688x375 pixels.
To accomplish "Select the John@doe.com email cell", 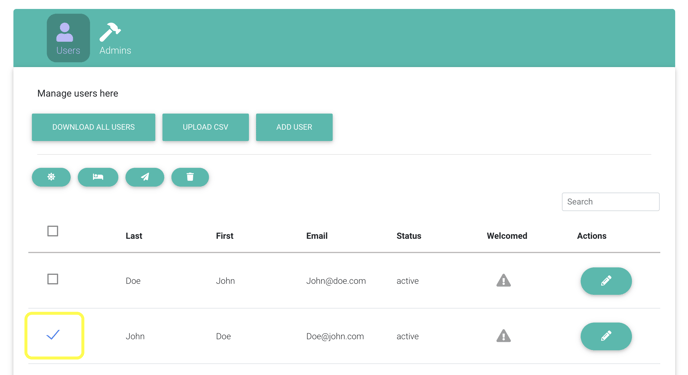I will tap(336, 281).
